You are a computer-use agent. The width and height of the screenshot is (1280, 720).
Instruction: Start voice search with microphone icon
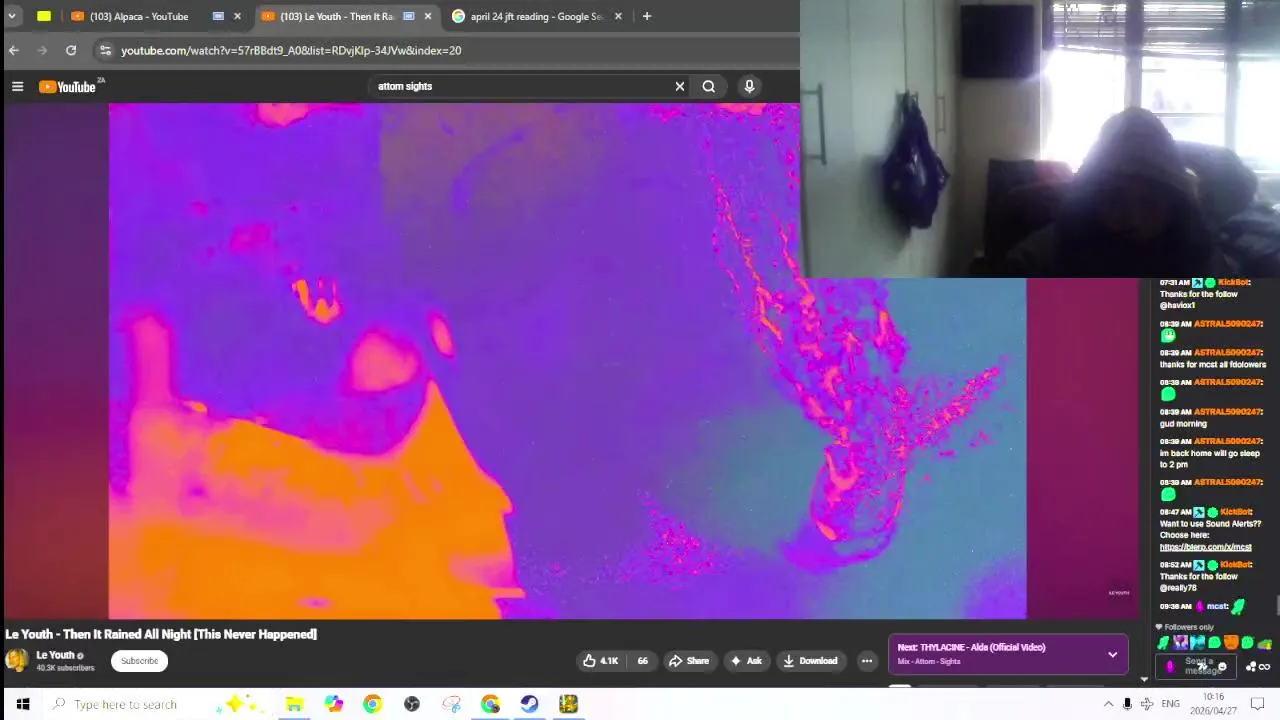[x=749, y=86]
